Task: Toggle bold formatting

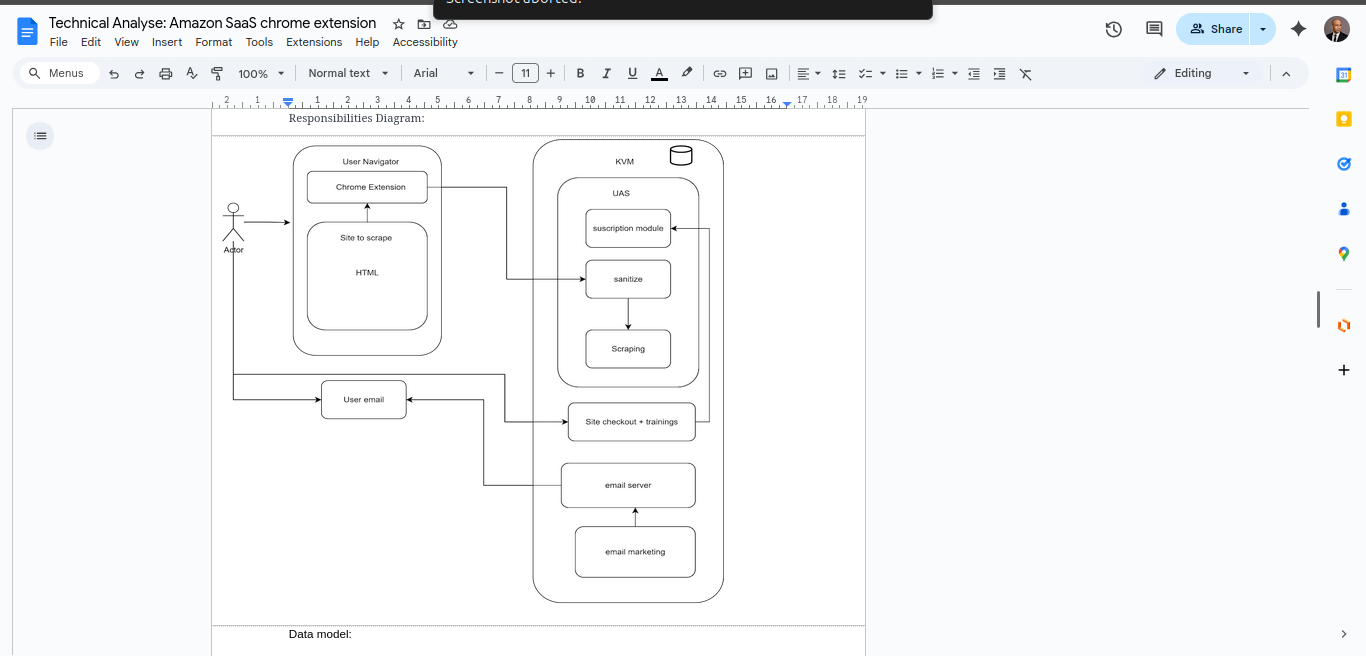Action: 580,74
